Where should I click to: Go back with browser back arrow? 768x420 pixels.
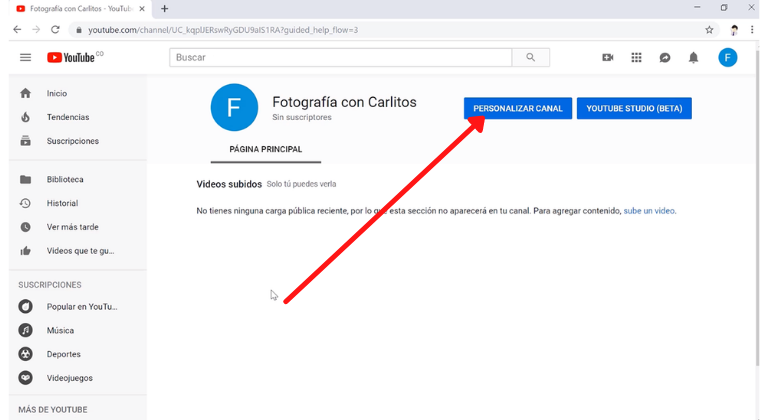[17, 30]
